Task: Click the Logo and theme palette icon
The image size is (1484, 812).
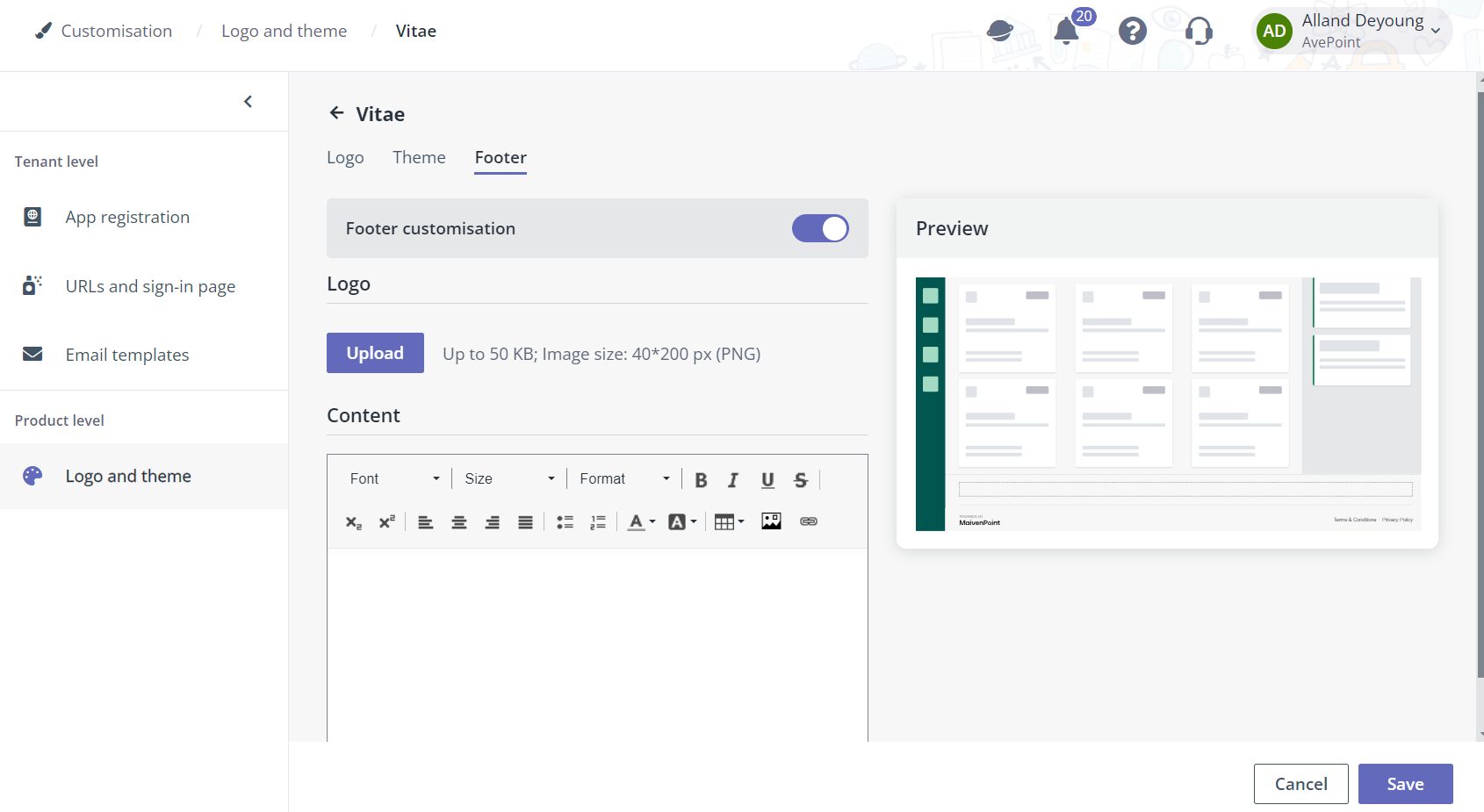Action: click(x=32, y=476)
